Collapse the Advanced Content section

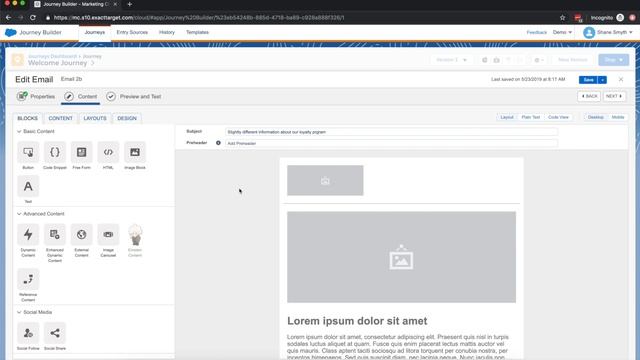pos(19,214)
